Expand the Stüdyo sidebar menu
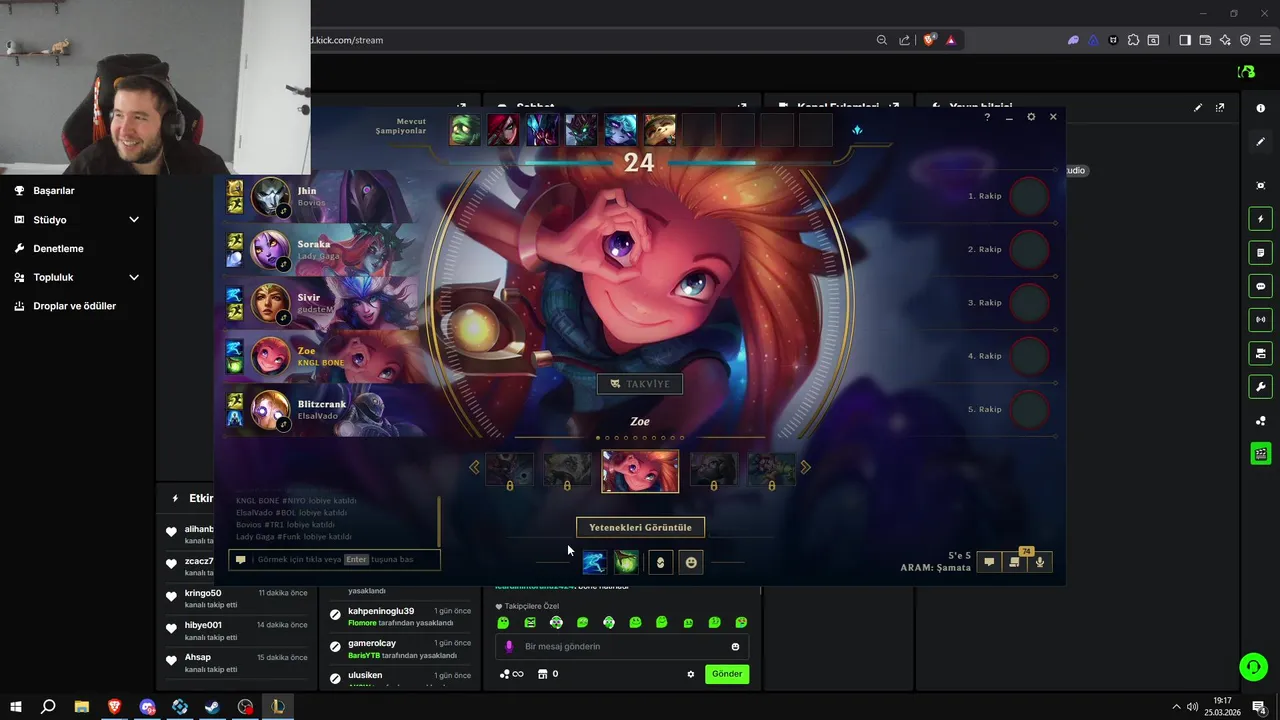 tap(78, 219)
